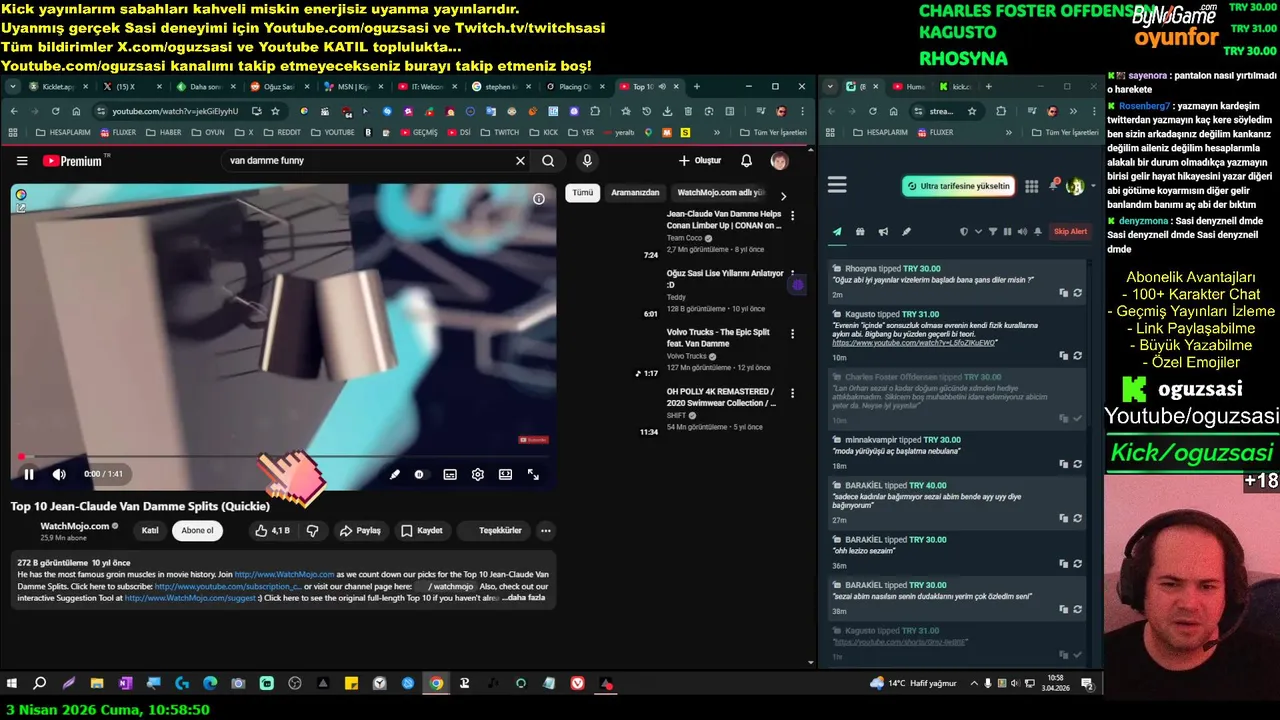Mute the YouTube player volume
This screenshot has width=1280, height=720.
pyautogui.click(x=59, y=474)
